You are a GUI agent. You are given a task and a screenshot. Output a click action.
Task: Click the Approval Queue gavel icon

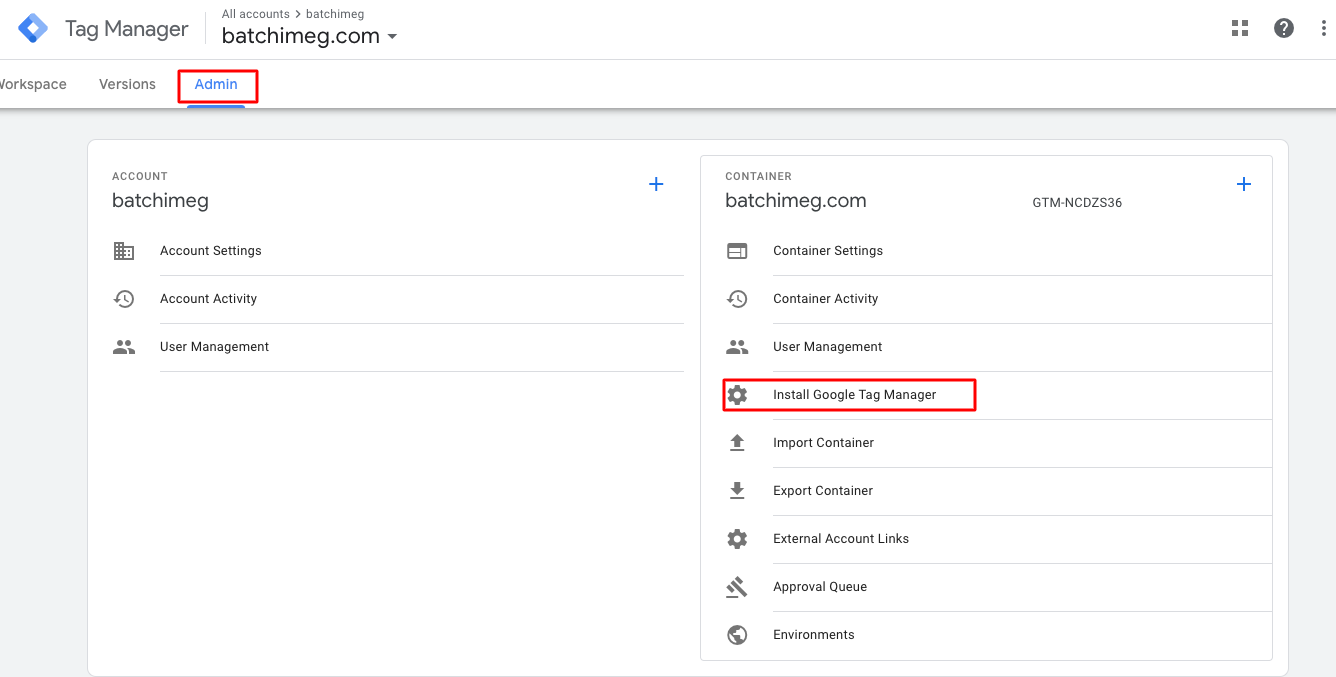click(x=737, y=587)
